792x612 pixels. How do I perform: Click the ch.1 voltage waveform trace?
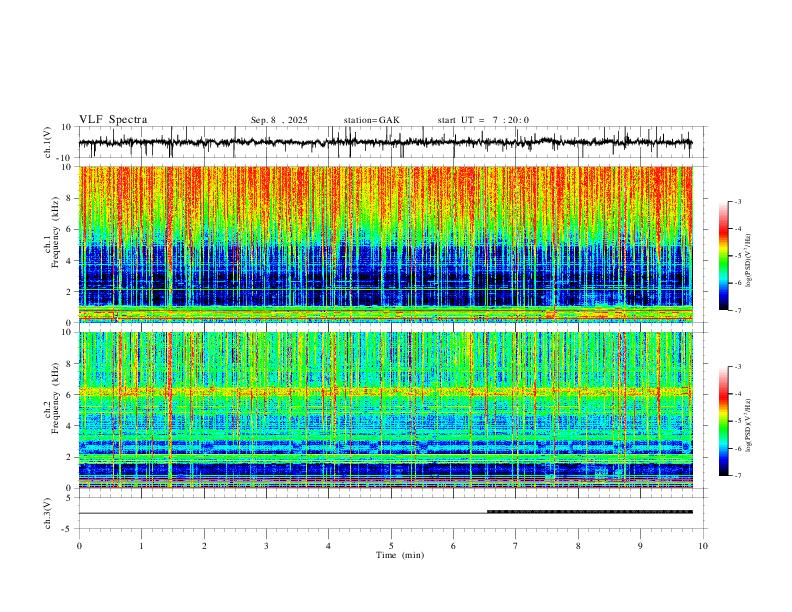coord(385,142)
